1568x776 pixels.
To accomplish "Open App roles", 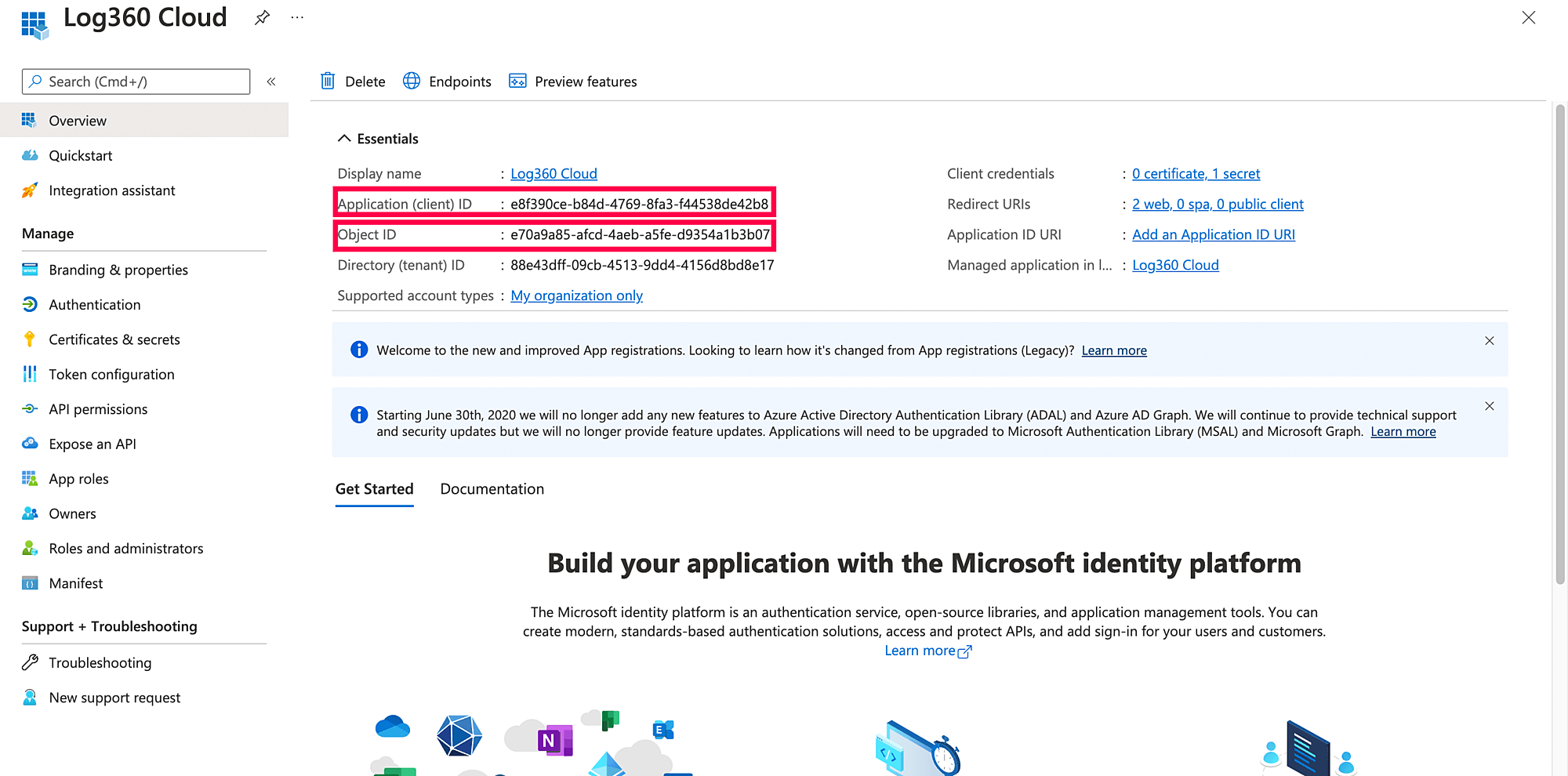I will coord(78,479).
